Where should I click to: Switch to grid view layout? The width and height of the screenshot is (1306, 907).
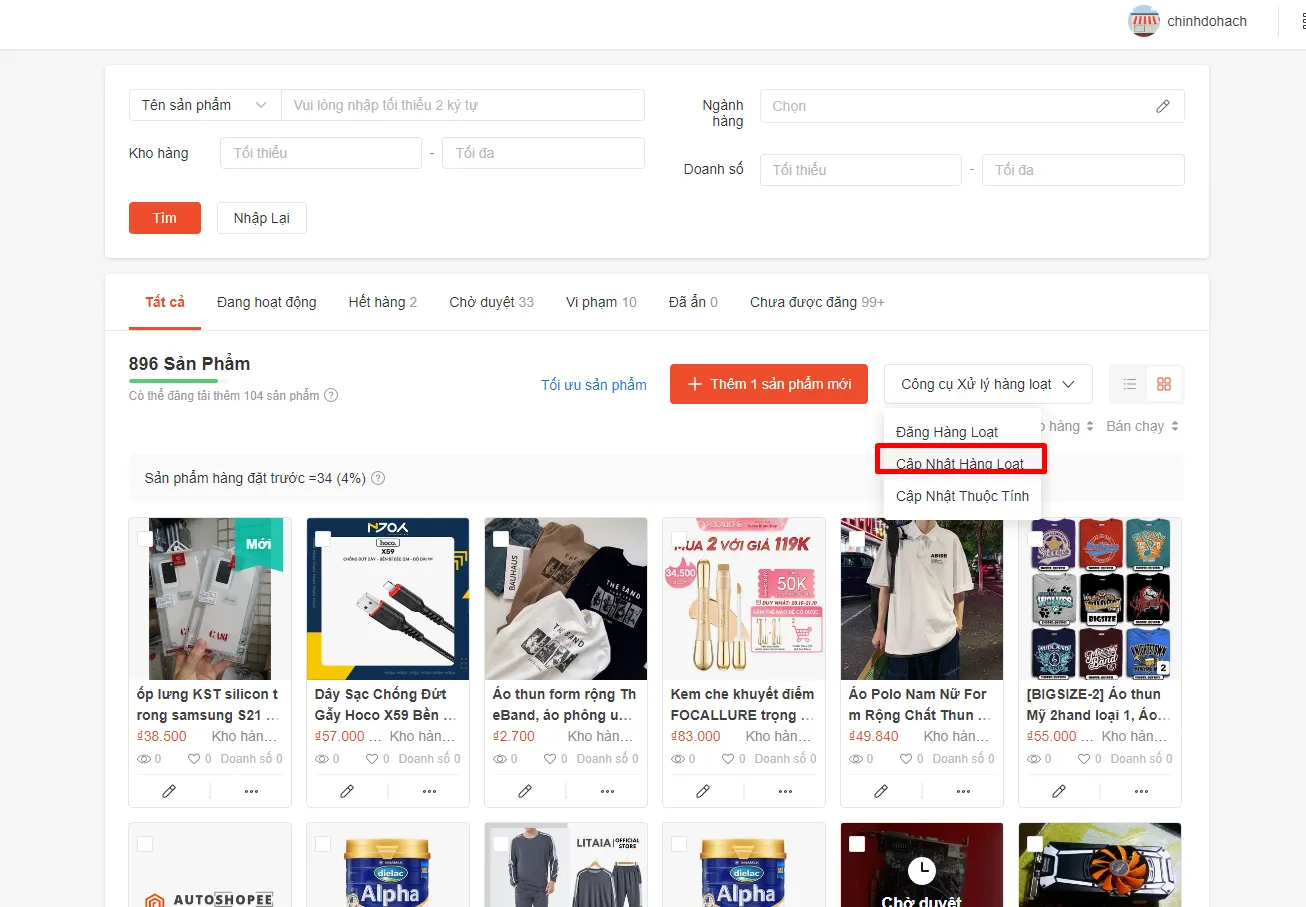click(x=1164, y=384)
